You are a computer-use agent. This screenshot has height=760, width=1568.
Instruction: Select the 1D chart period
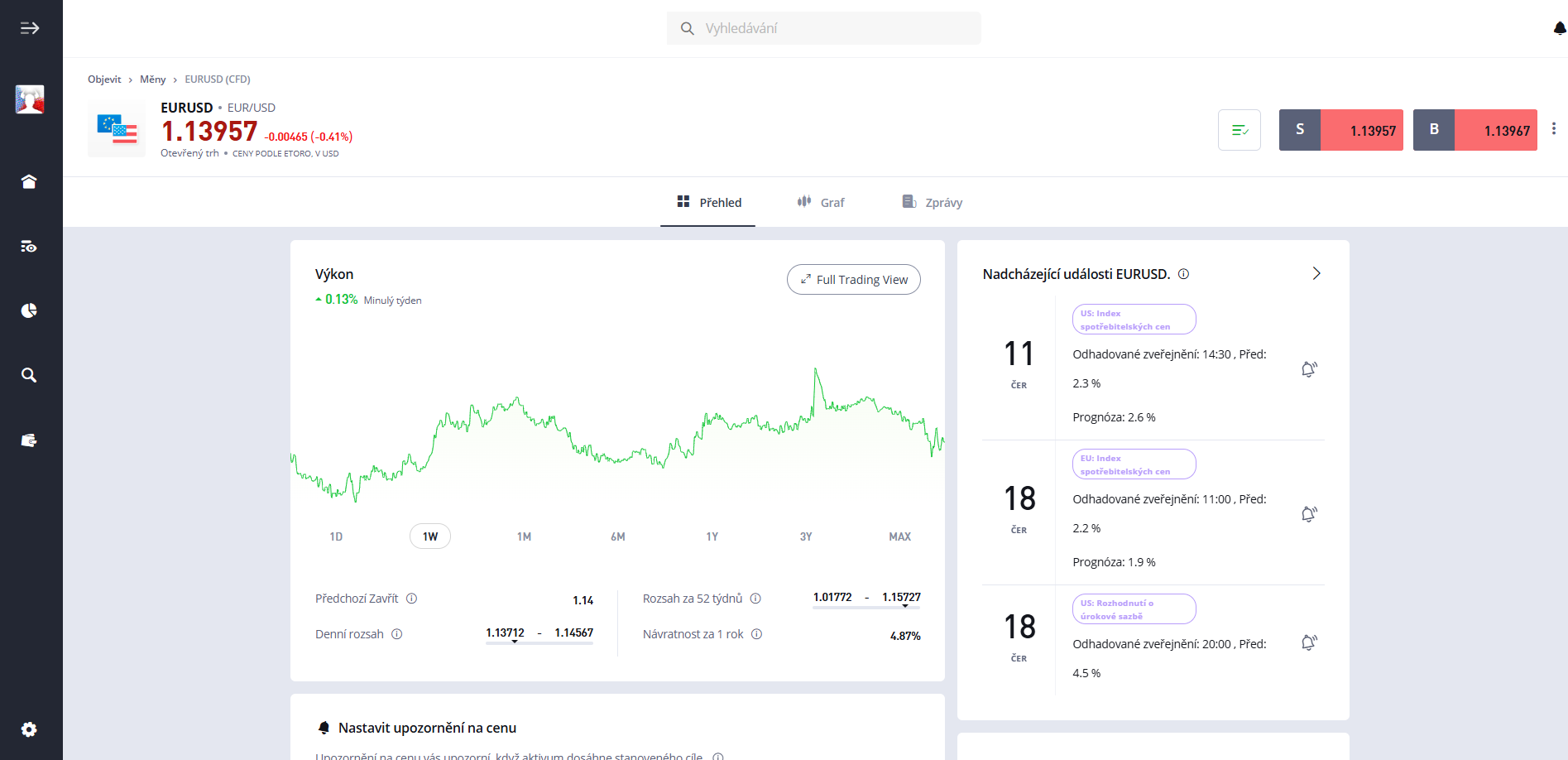point(336,536)
